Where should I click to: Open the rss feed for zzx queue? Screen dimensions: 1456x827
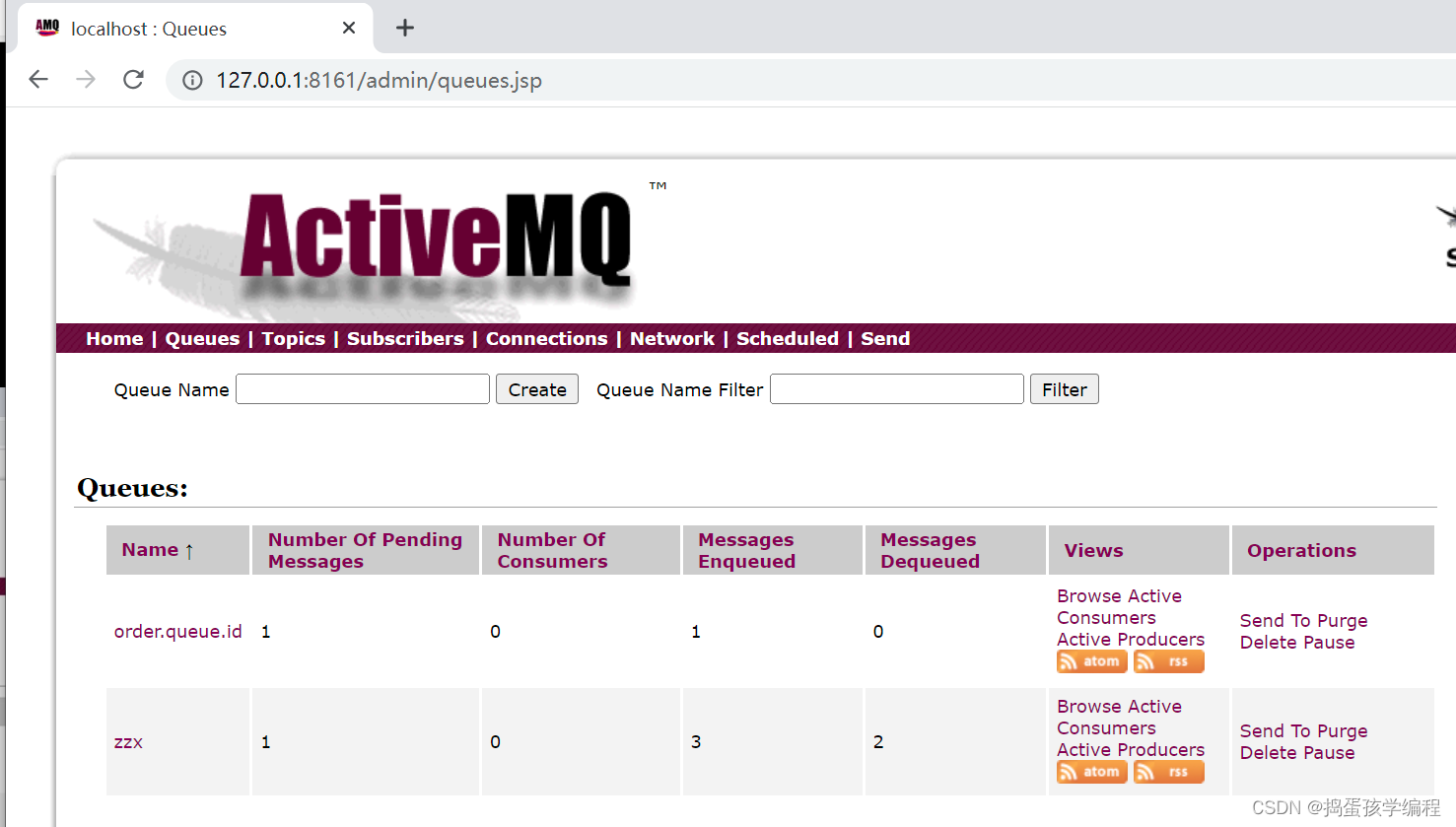(1168, 772)
